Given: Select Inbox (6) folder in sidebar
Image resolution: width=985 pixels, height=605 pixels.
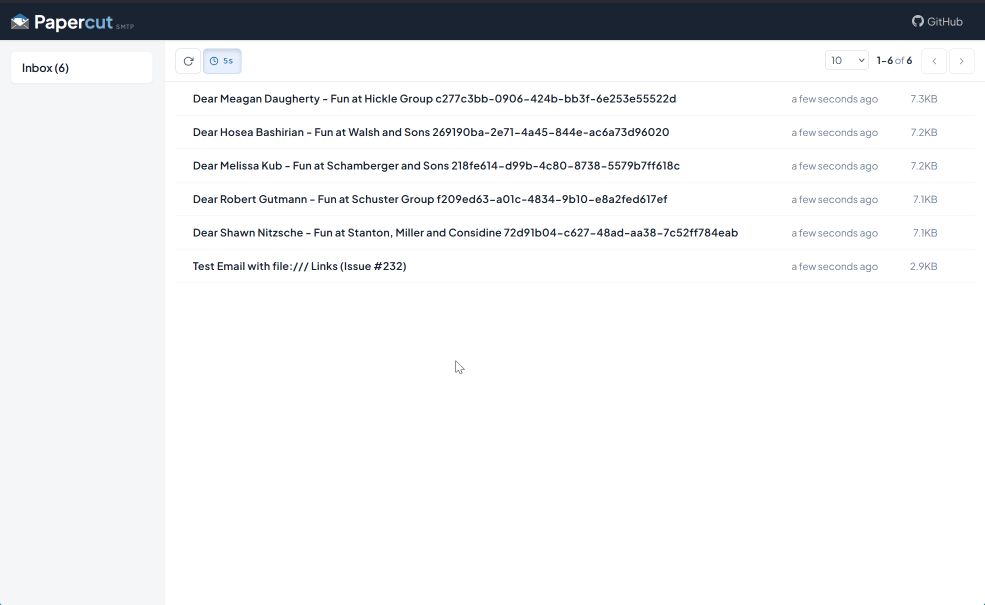Looking at the screenshot, I should [82, 68].
